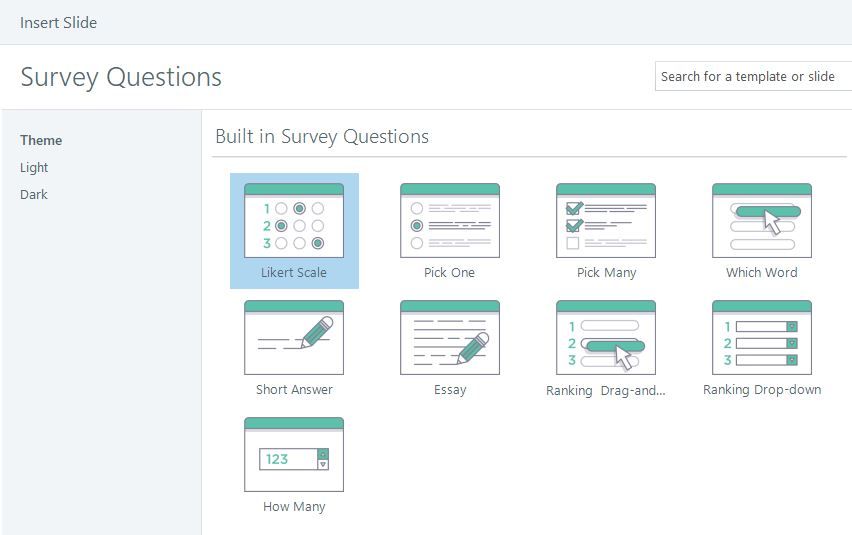Choose the Pick One question icon
The height and width of the screenshot is (535, 852).
[x=450, y=220]
